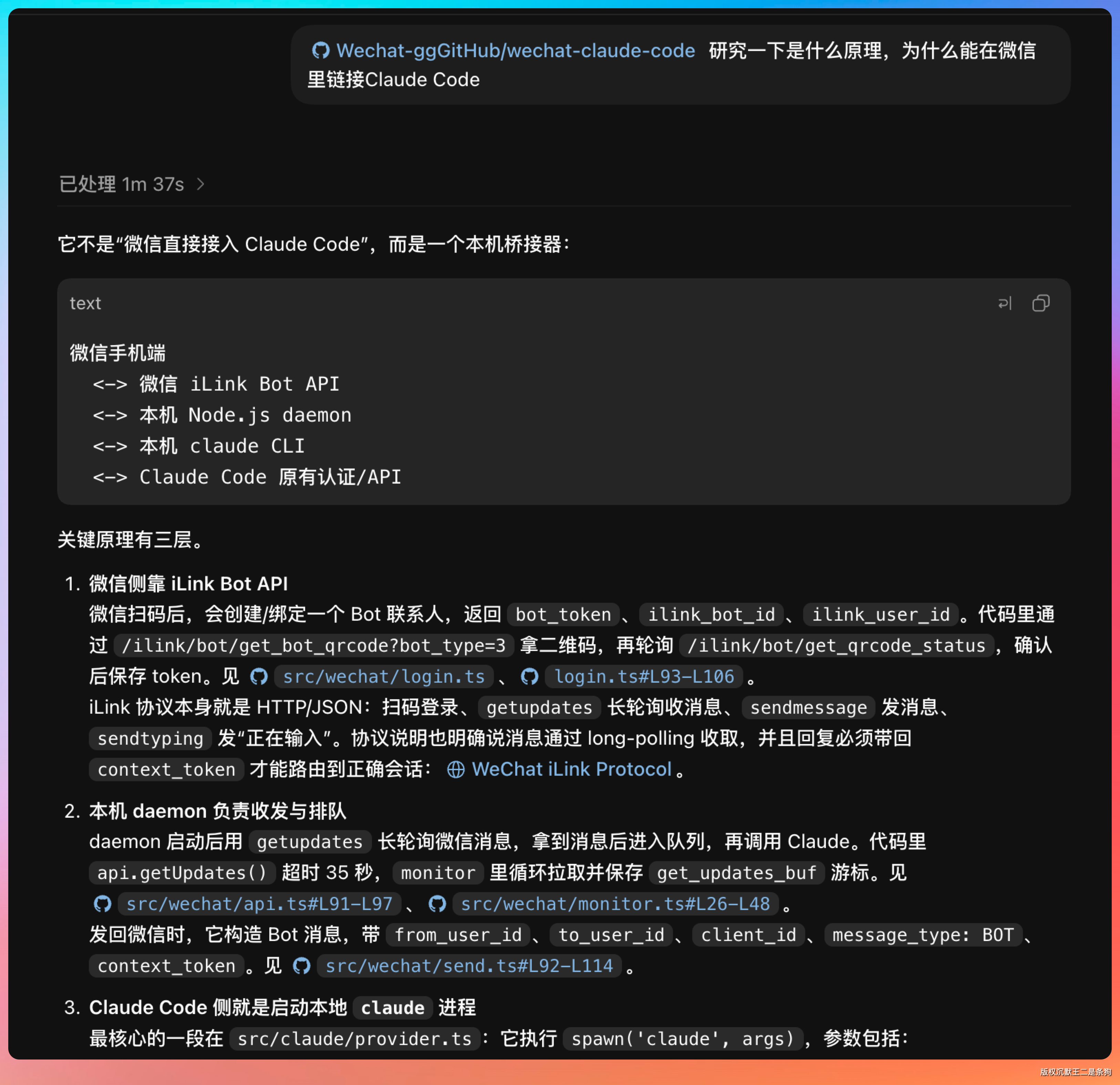This screenshot has height=1085, width=1120.
Task: Click the inline code "ilink_user_id"
Action: (x=881, y=615)
